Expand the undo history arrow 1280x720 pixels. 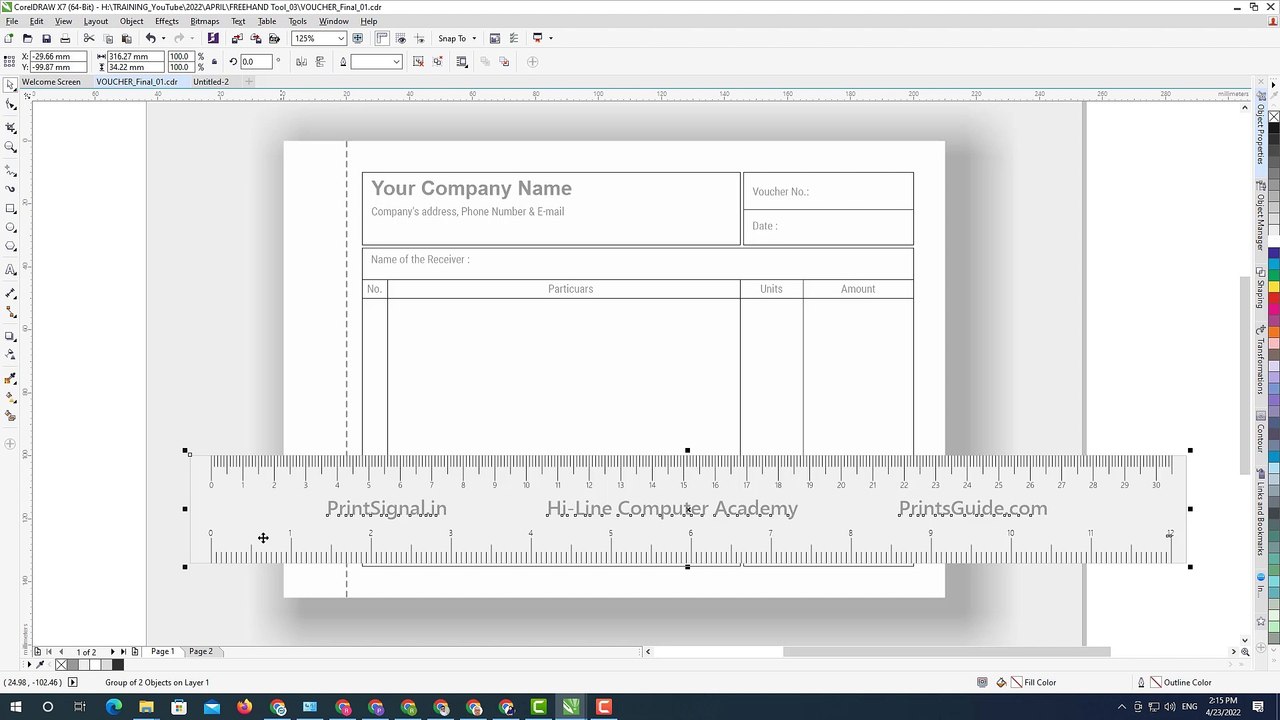pyautogui.click(x=163, y=38)
